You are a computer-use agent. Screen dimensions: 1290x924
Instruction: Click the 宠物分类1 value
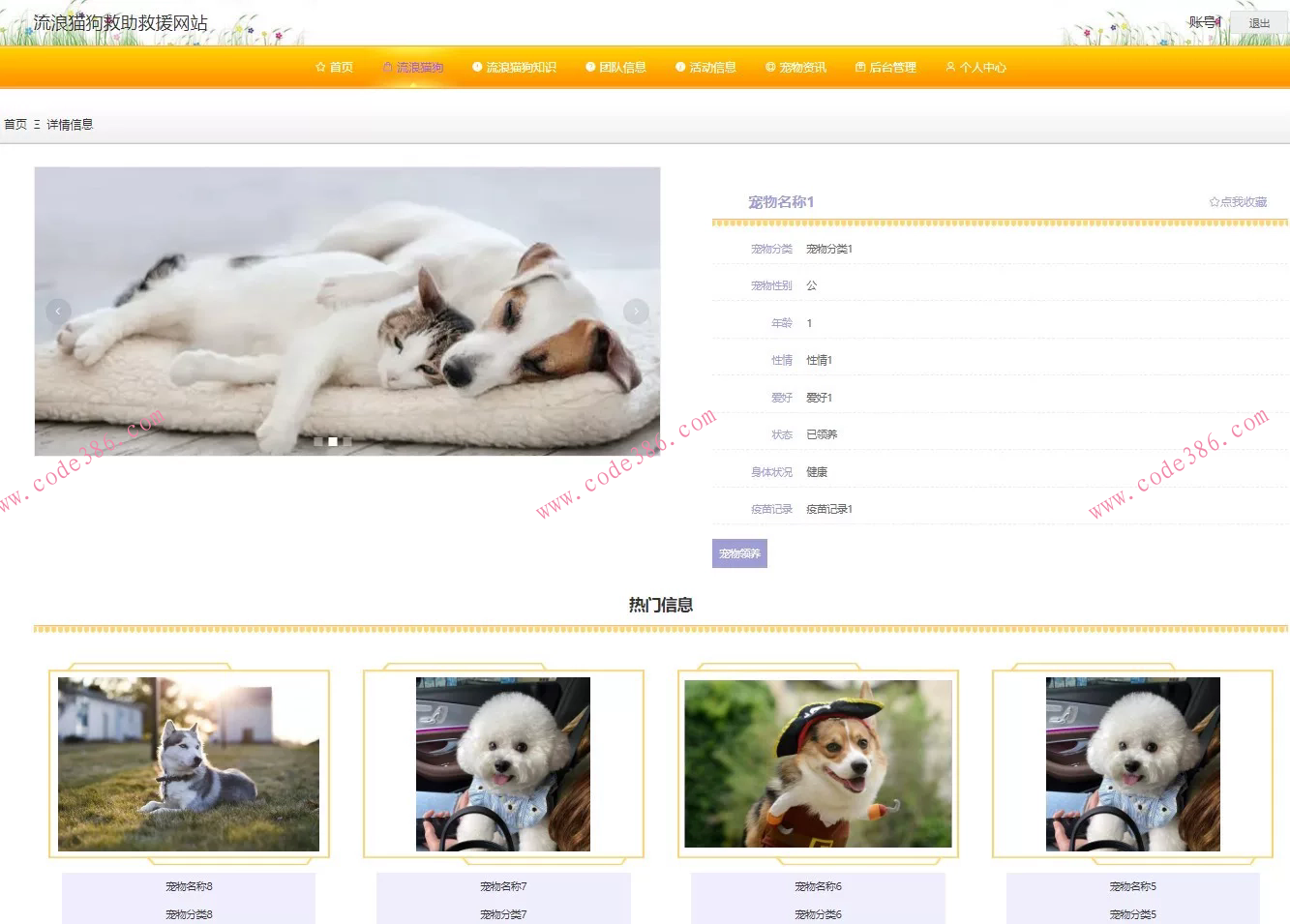point(829,250)
